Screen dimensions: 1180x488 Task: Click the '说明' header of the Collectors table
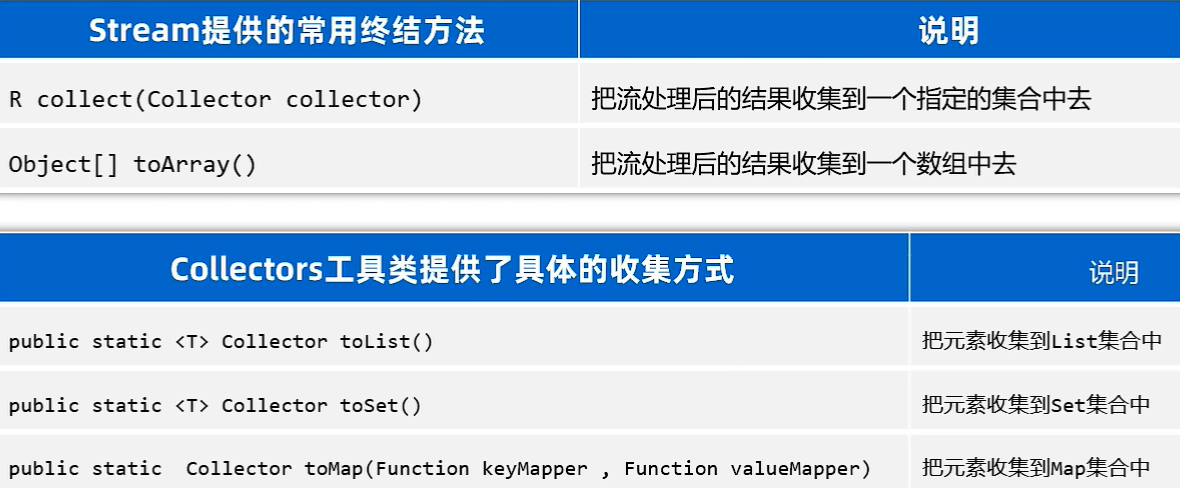(x=1113, y=272)
